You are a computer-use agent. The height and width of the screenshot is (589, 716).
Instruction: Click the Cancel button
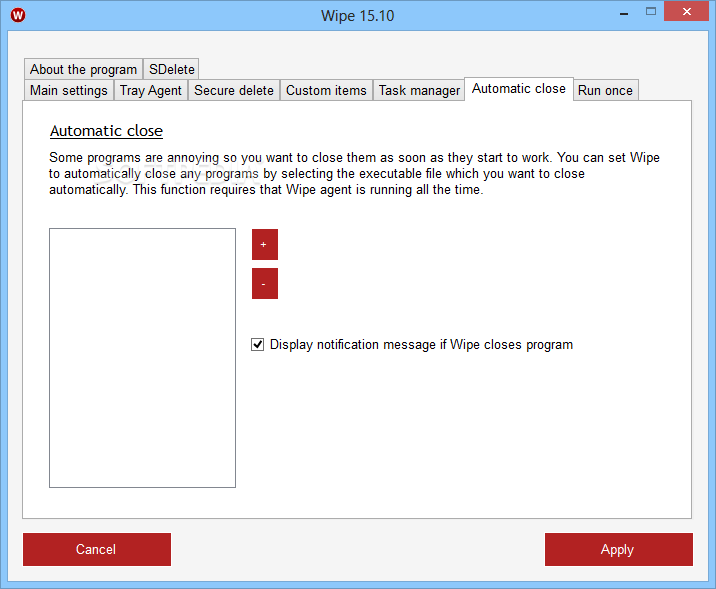pos(97,549)
